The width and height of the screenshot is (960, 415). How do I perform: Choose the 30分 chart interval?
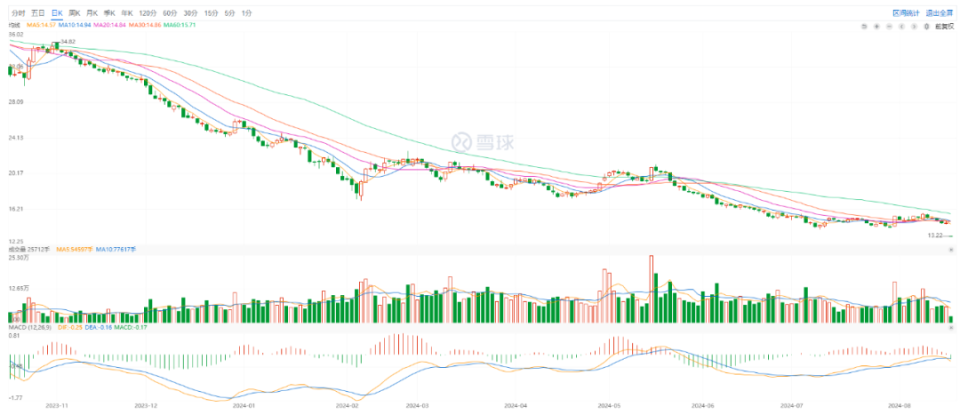tap(190, 13)
